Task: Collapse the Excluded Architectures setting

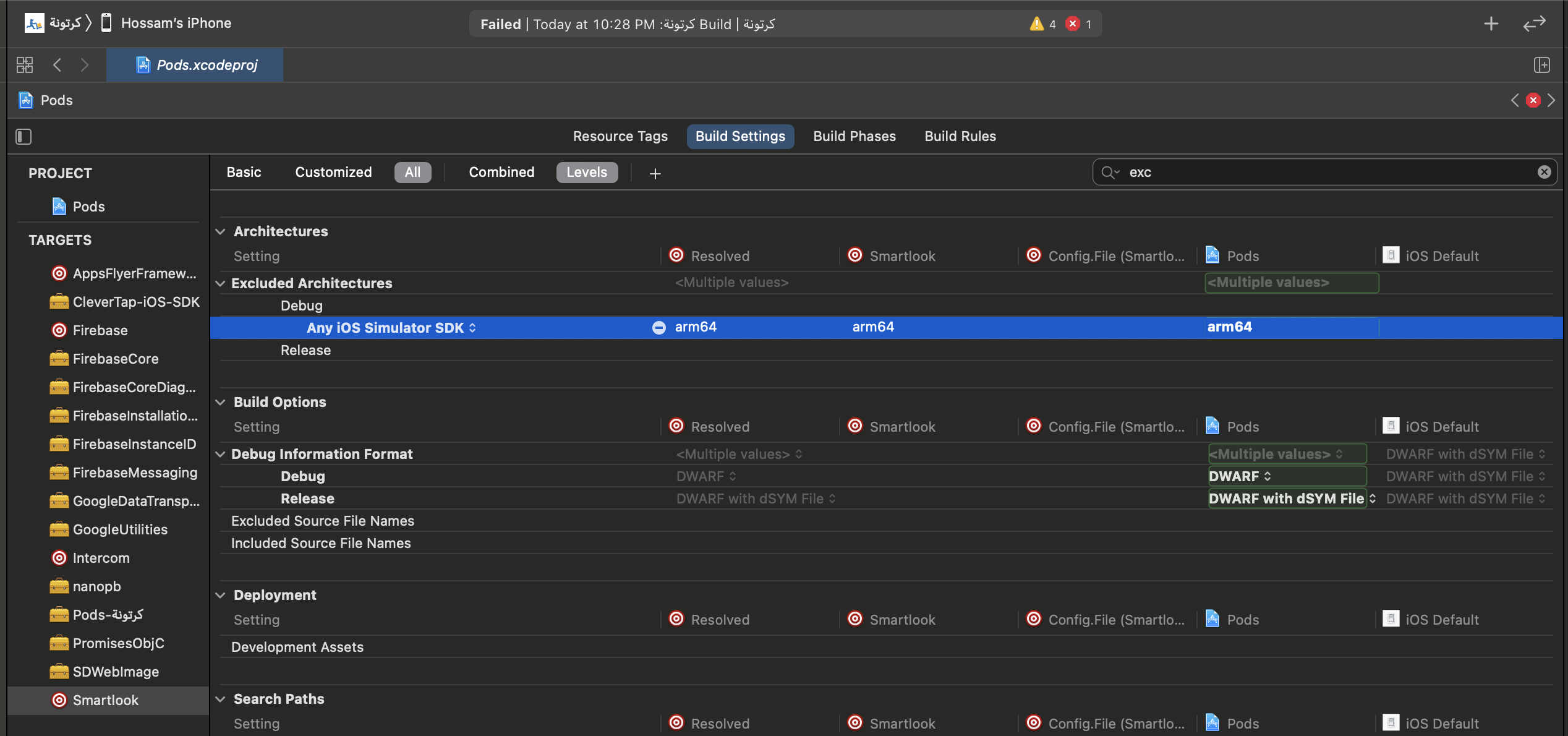Action: [x=221, y=283]
